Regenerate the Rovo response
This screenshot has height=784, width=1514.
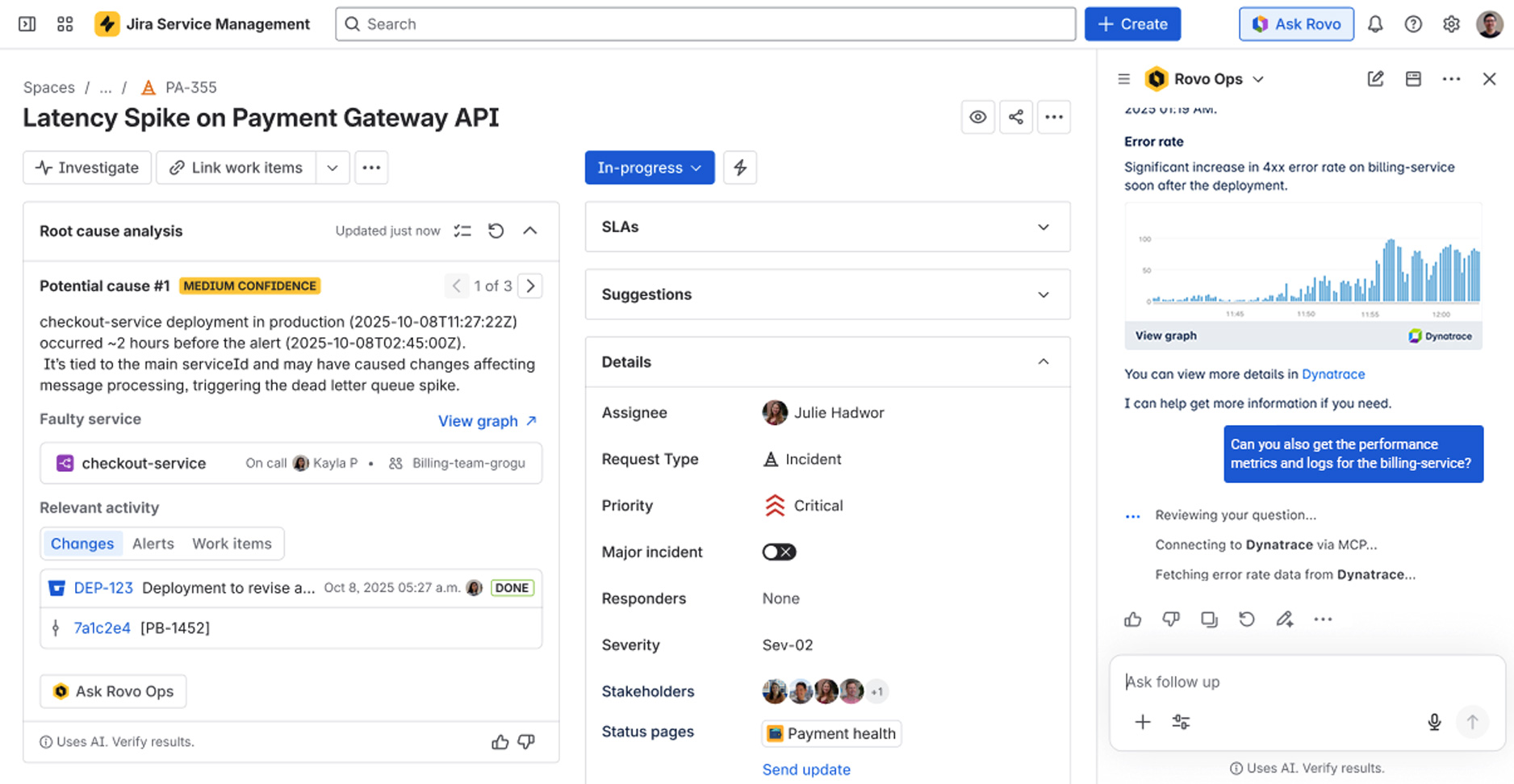coord(1247,619)
